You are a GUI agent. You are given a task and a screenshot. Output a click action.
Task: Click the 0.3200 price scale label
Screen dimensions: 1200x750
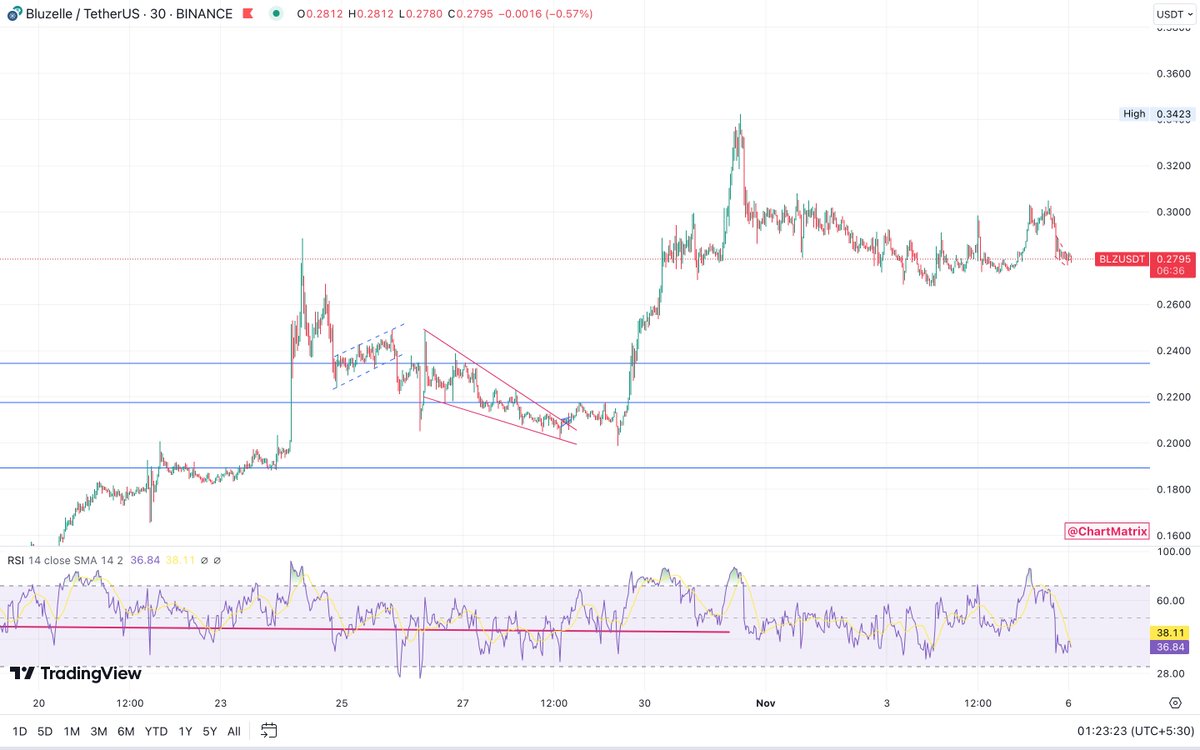1172,166
